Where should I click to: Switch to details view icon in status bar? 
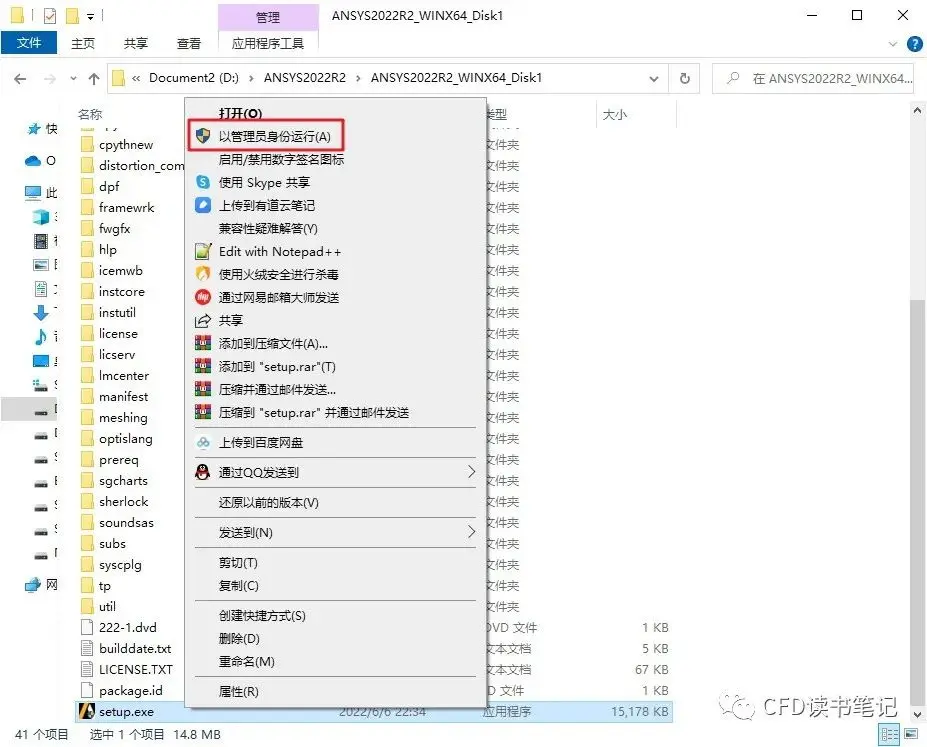(889, 735)
